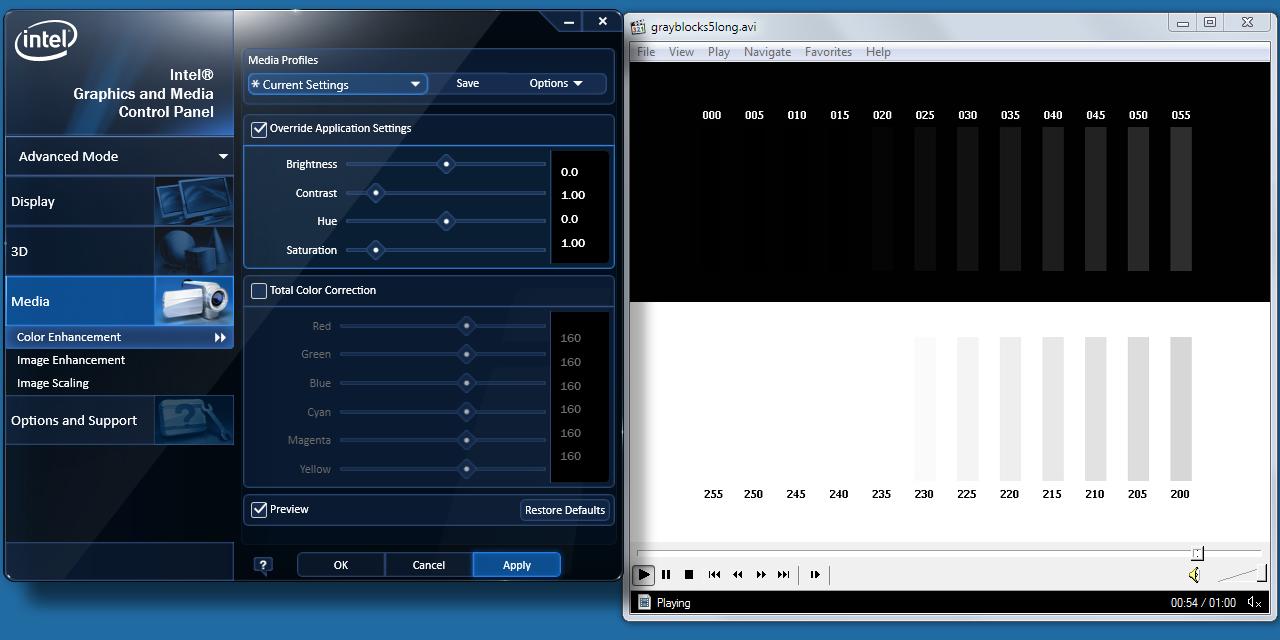1280x640 pixels.
Task: Click the Intel logo
Action: pyautogui.click(x=45, y=40)
